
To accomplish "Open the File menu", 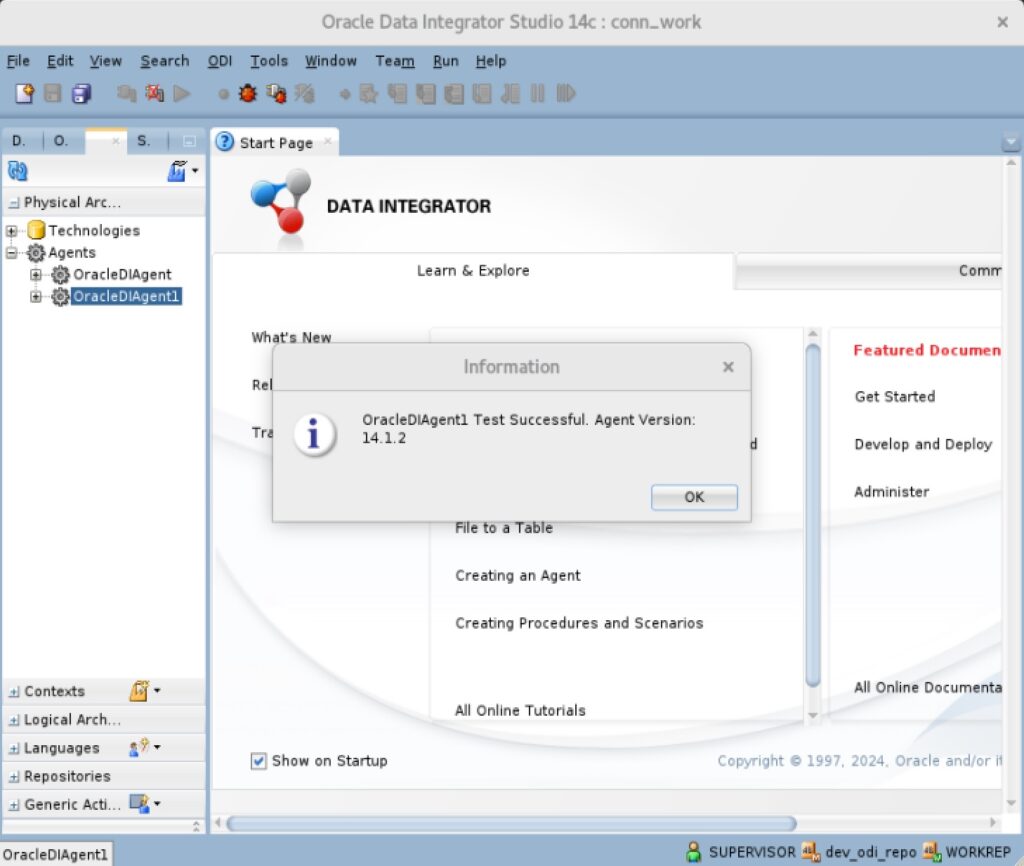I will pyautogui.click(x=18, y=61).
